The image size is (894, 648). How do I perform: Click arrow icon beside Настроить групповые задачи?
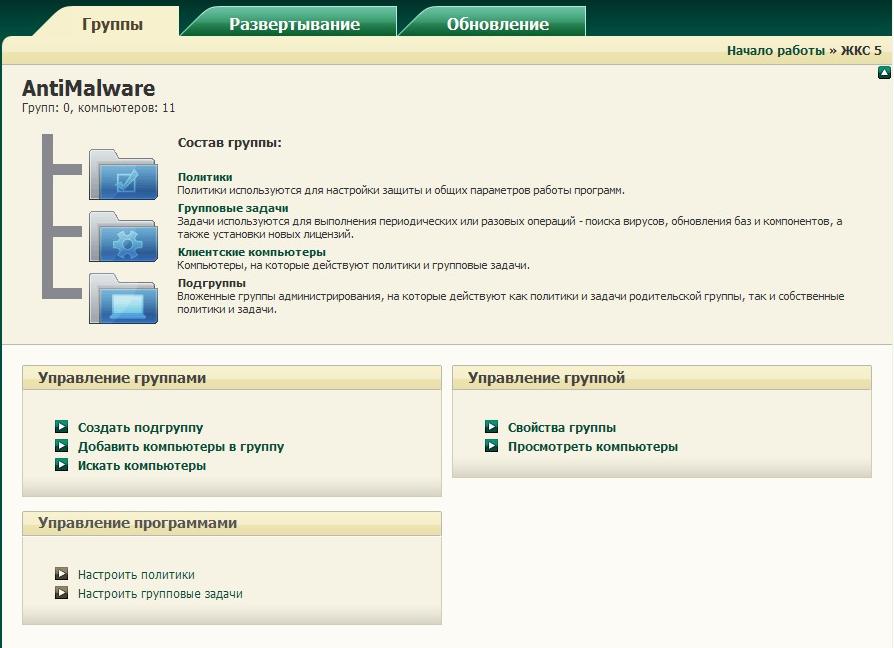click(62, 593)
